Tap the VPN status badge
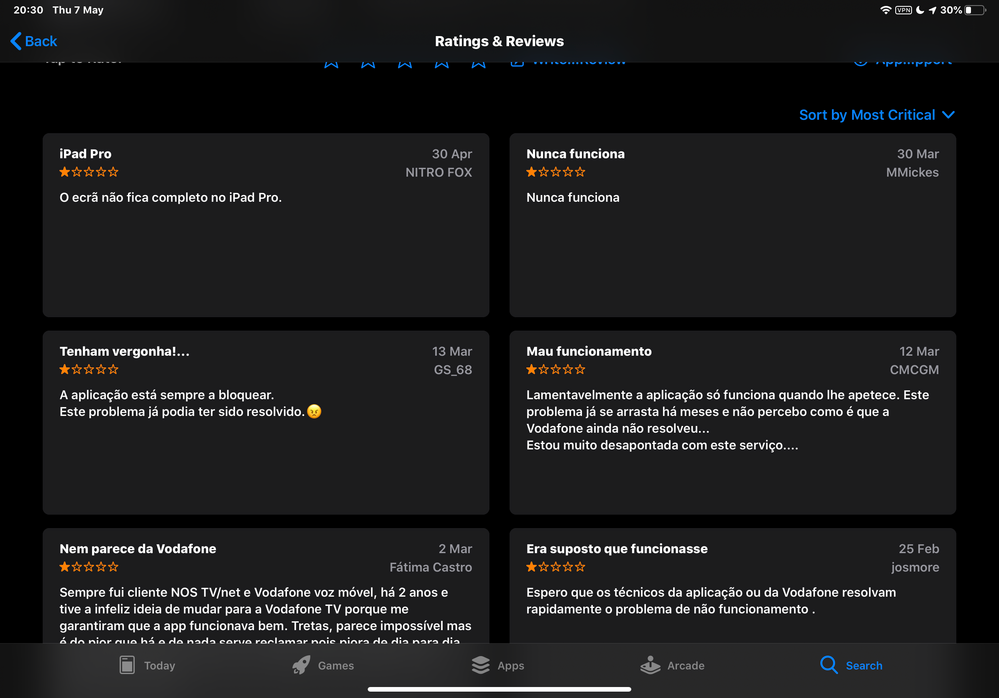The width and height of the screenshot is (999, 698). 903,10
